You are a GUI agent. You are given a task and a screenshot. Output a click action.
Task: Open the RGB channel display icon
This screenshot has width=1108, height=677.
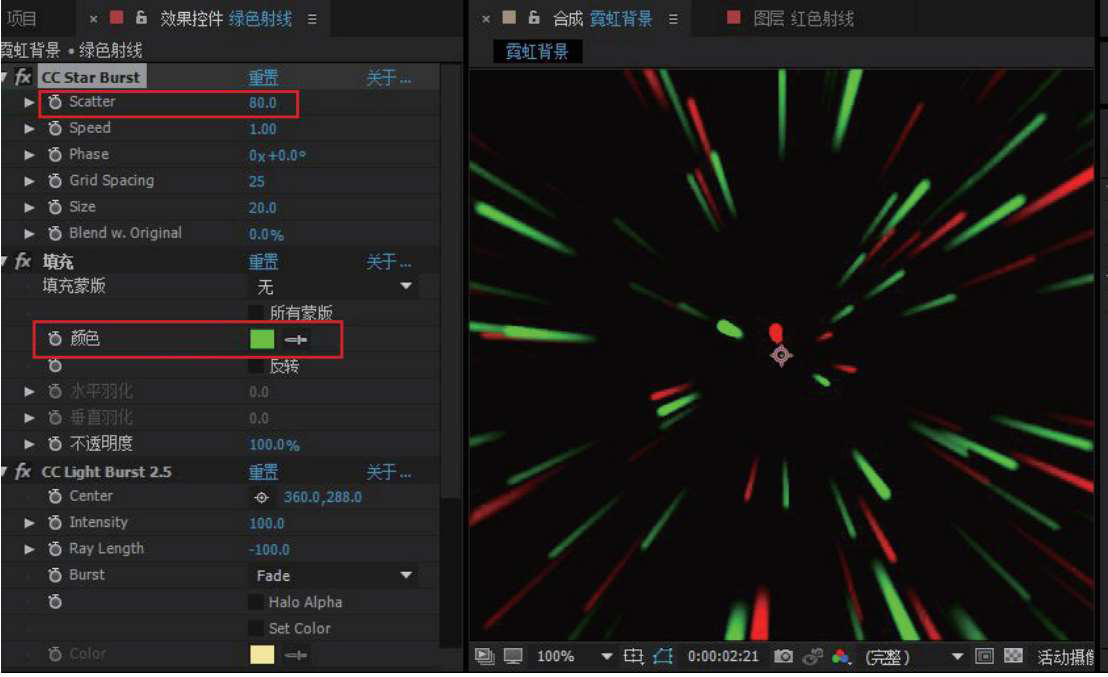point(841,657)
